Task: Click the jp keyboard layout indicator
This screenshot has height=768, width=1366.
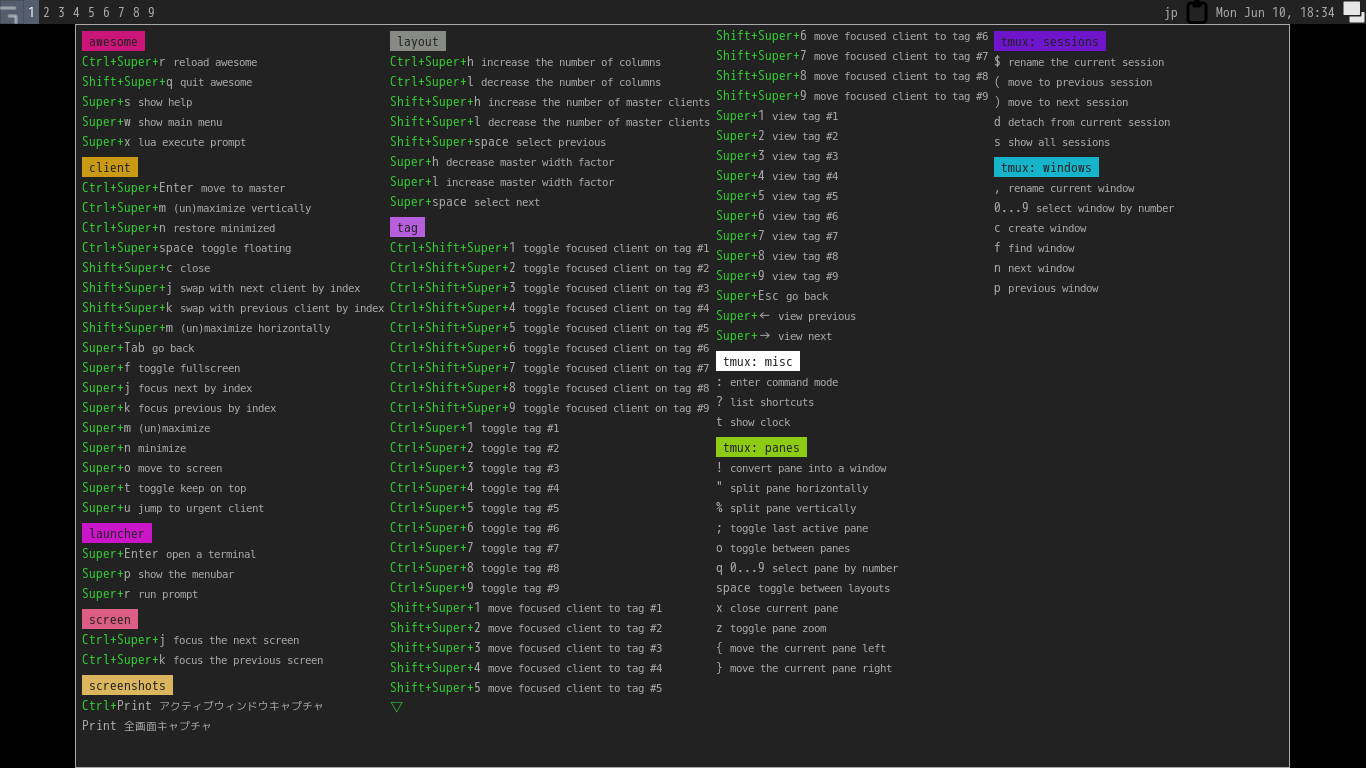Action: [x=1171, y=12]
